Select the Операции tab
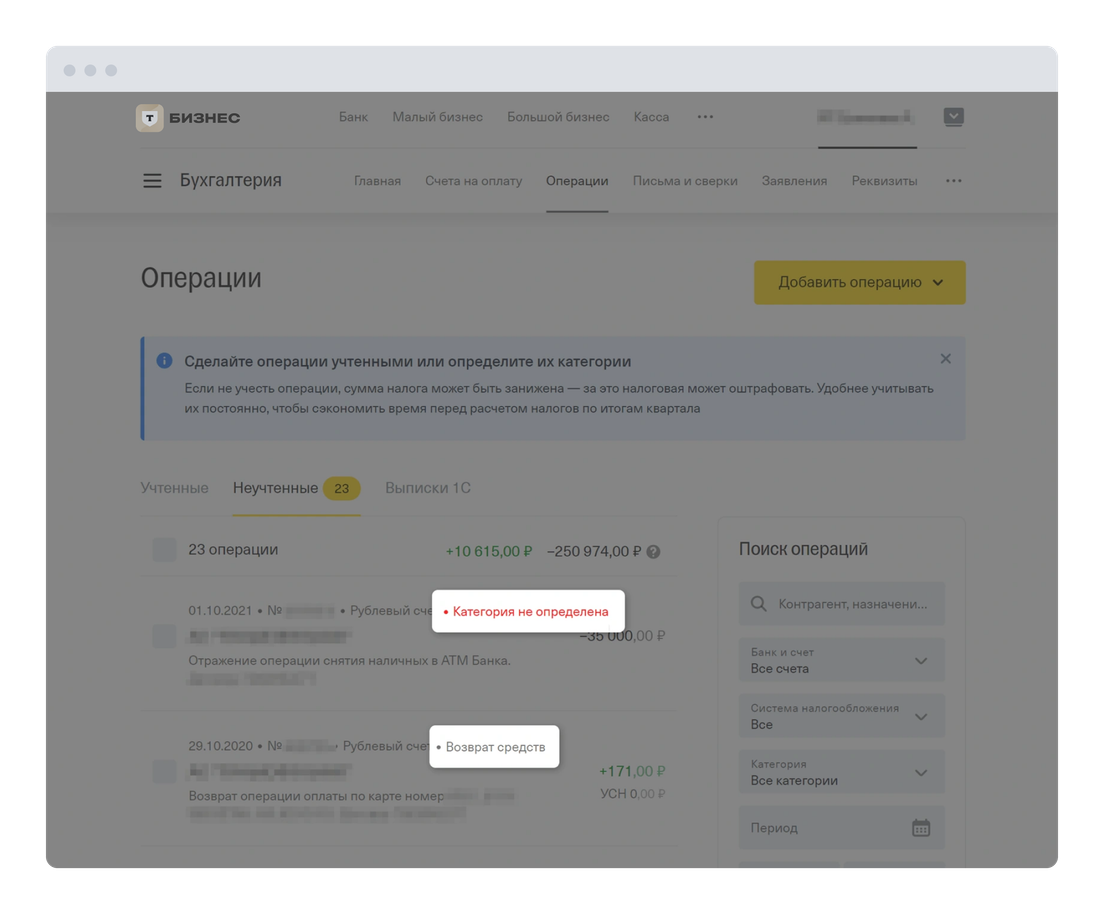 point(577,181)
